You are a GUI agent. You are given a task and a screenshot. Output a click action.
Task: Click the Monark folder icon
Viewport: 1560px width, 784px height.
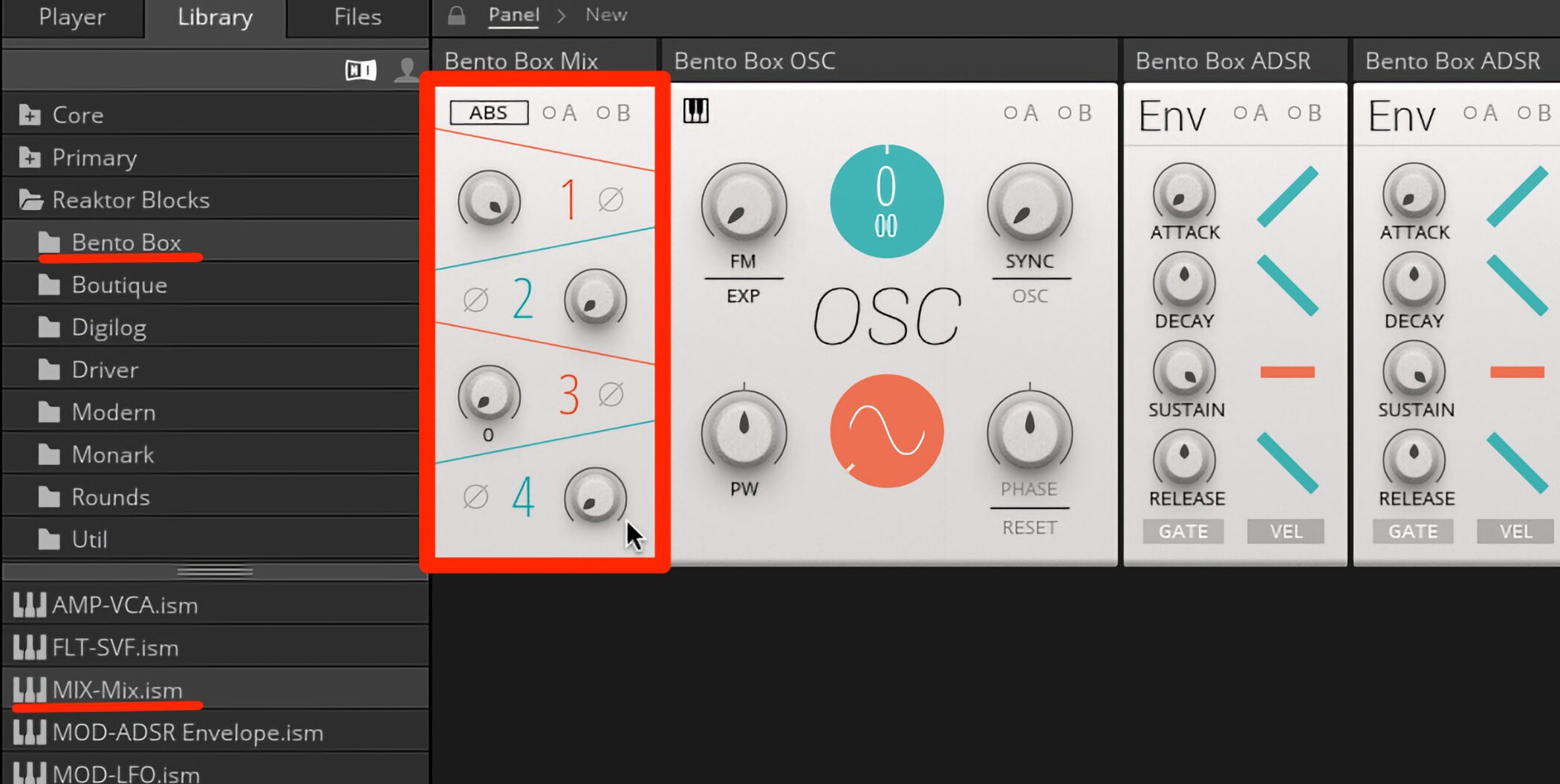49,454
